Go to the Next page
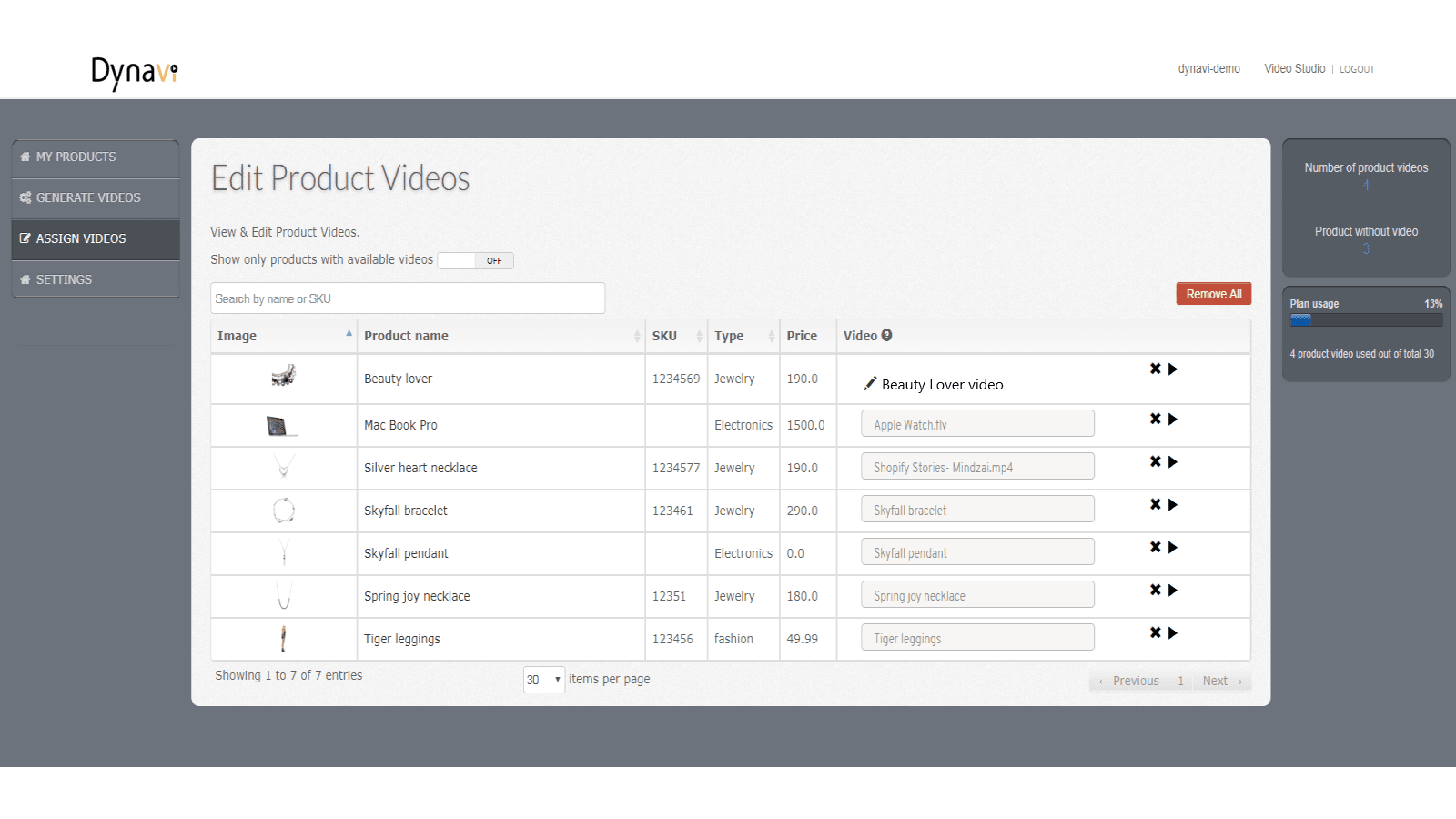 click(1221, 680)
